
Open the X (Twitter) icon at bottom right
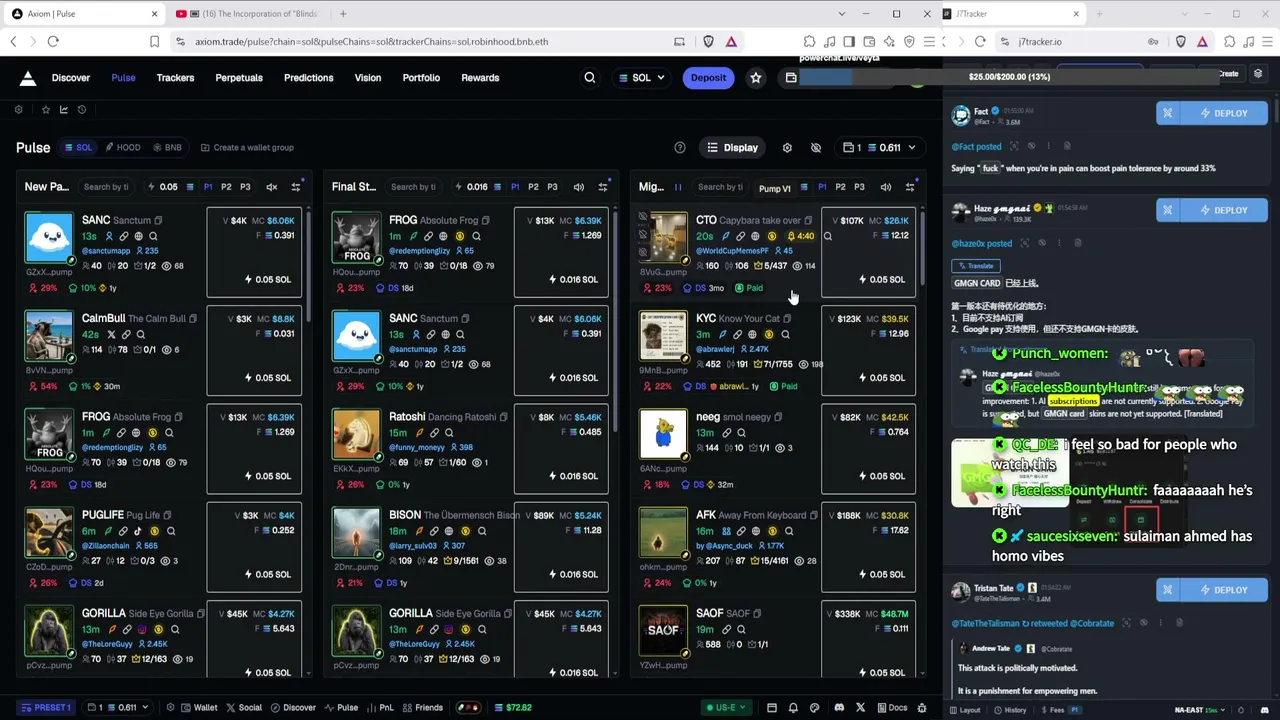[860, 708]
